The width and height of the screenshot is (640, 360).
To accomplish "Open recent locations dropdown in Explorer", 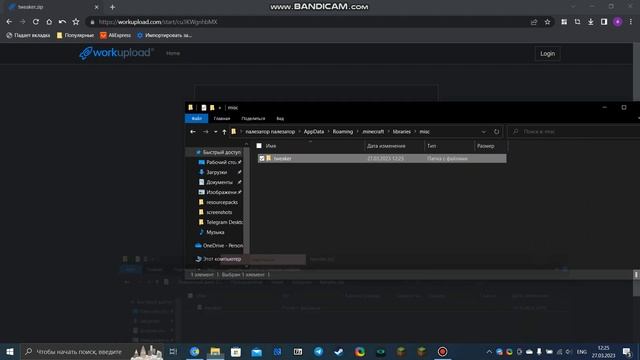I will click(216, 132).
